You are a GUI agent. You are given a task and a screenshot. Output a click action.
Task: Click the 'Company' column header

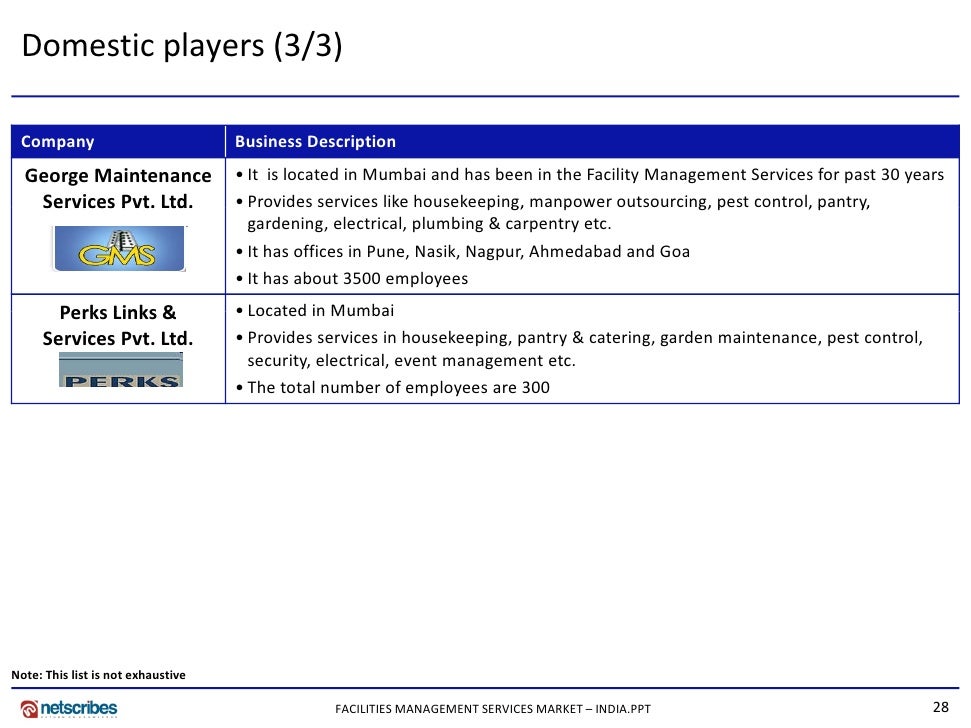click(58, 142)
